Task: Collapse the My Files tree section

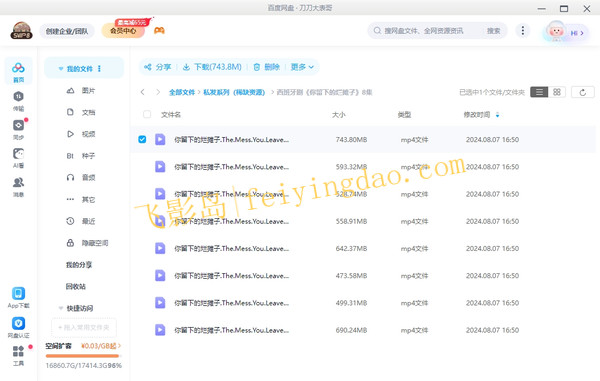Action: point(61,69)
